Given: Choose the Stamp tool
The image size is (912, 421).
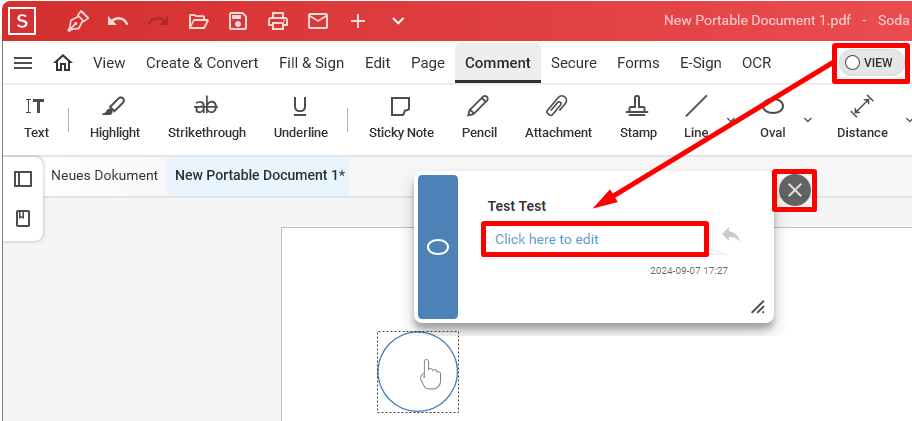Looking at the screenshot, I should [638, 118].
